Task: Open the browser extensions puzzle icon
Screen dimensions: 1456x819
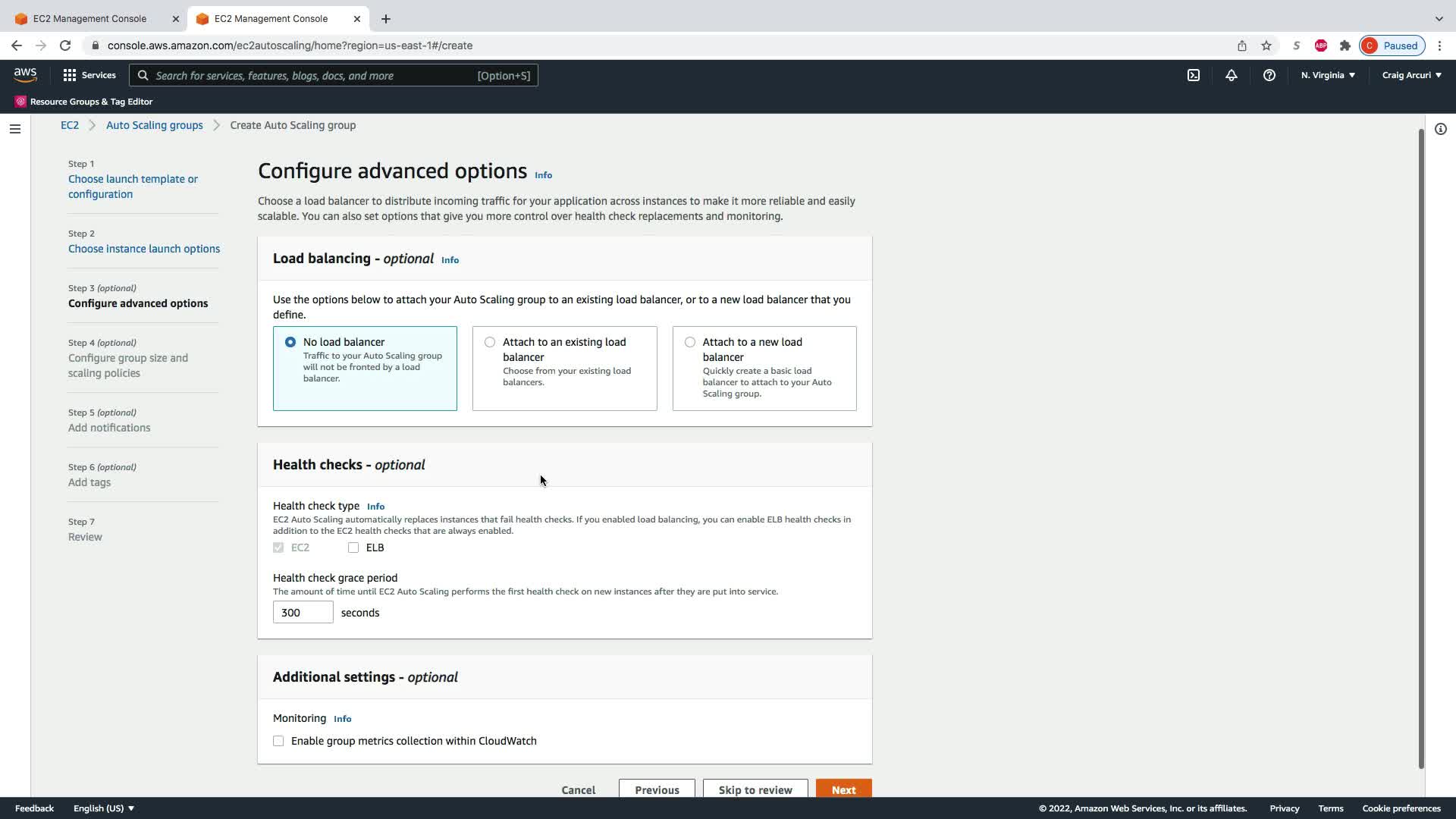Action: point(1345,45)
